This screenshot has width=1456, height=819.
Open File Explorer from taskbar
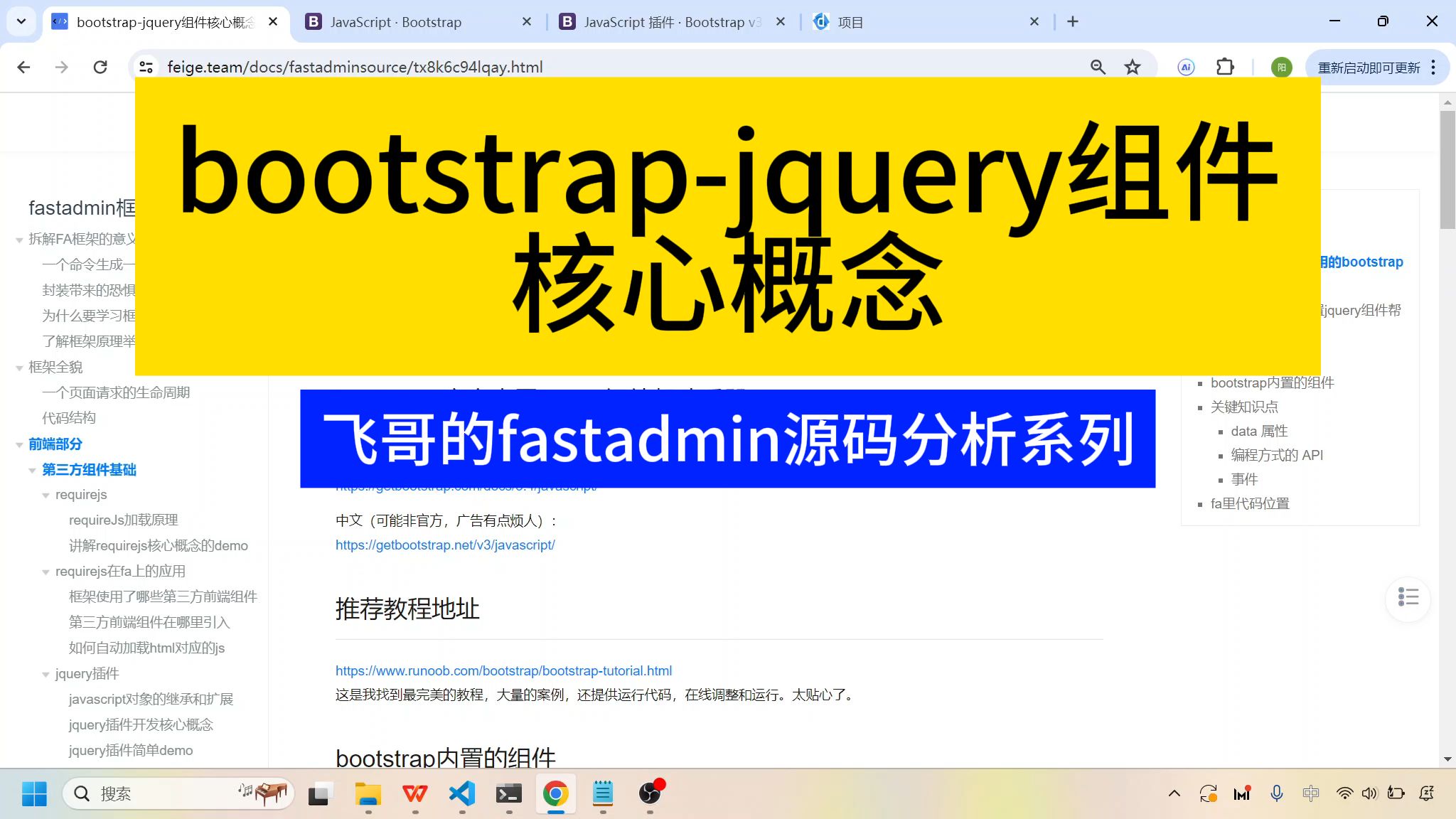coord(368,793)
